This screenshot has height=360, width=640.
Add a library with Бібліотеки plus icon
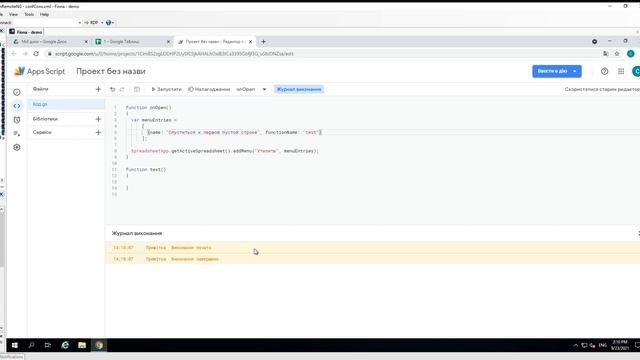[98, 119]
